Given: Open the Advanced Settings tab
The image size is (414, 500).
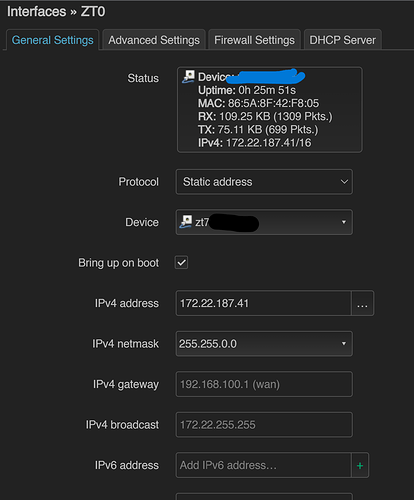Looking at the screenshot, I should click(154, 40).
